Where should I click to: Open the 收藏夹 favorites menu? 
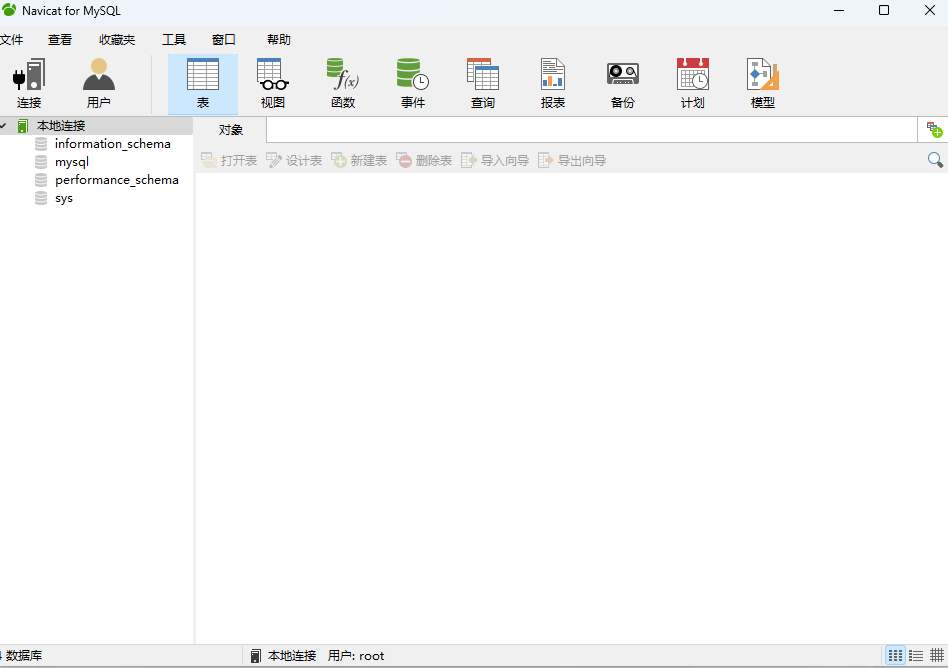click(117, 40)
